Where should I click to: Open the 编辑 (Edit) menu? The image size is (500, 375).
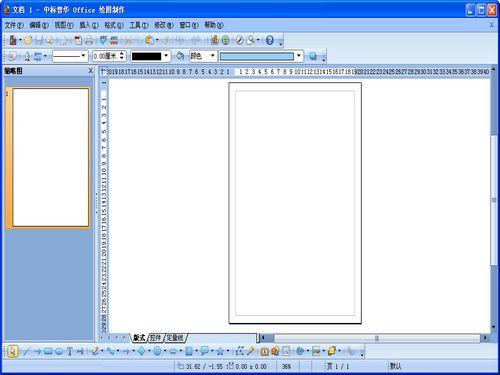(39, 25)
